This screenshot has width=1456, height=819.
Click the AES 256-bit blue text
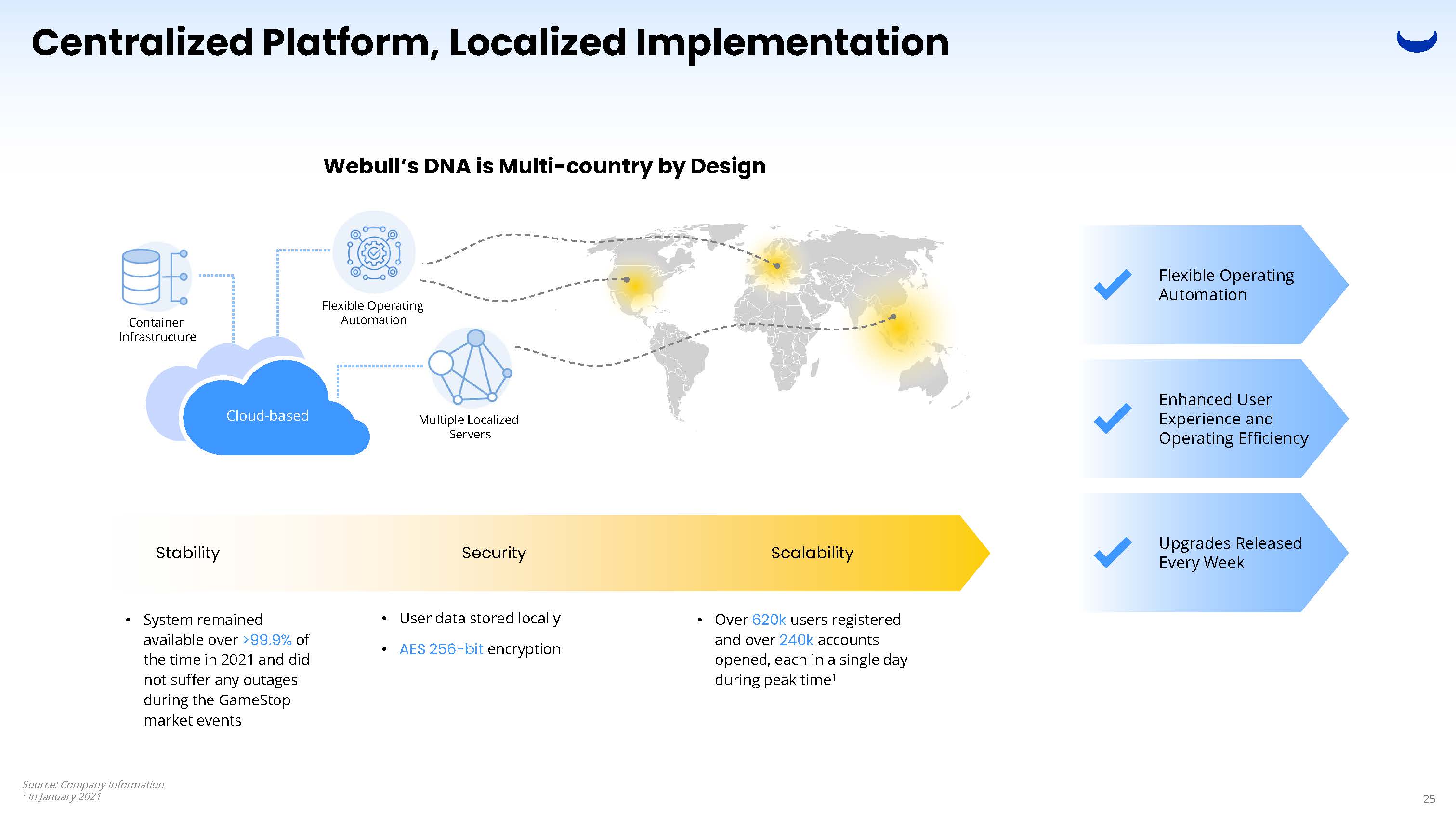pos(441,649)
